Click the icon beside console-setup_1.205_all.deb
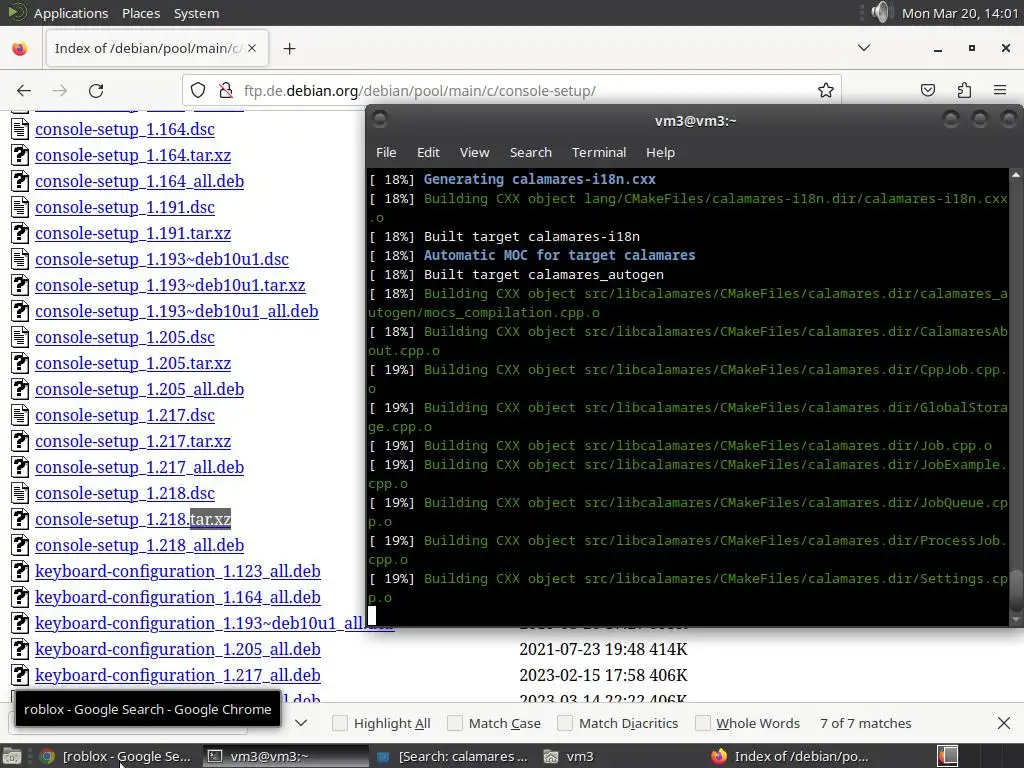 click(20, 389)
